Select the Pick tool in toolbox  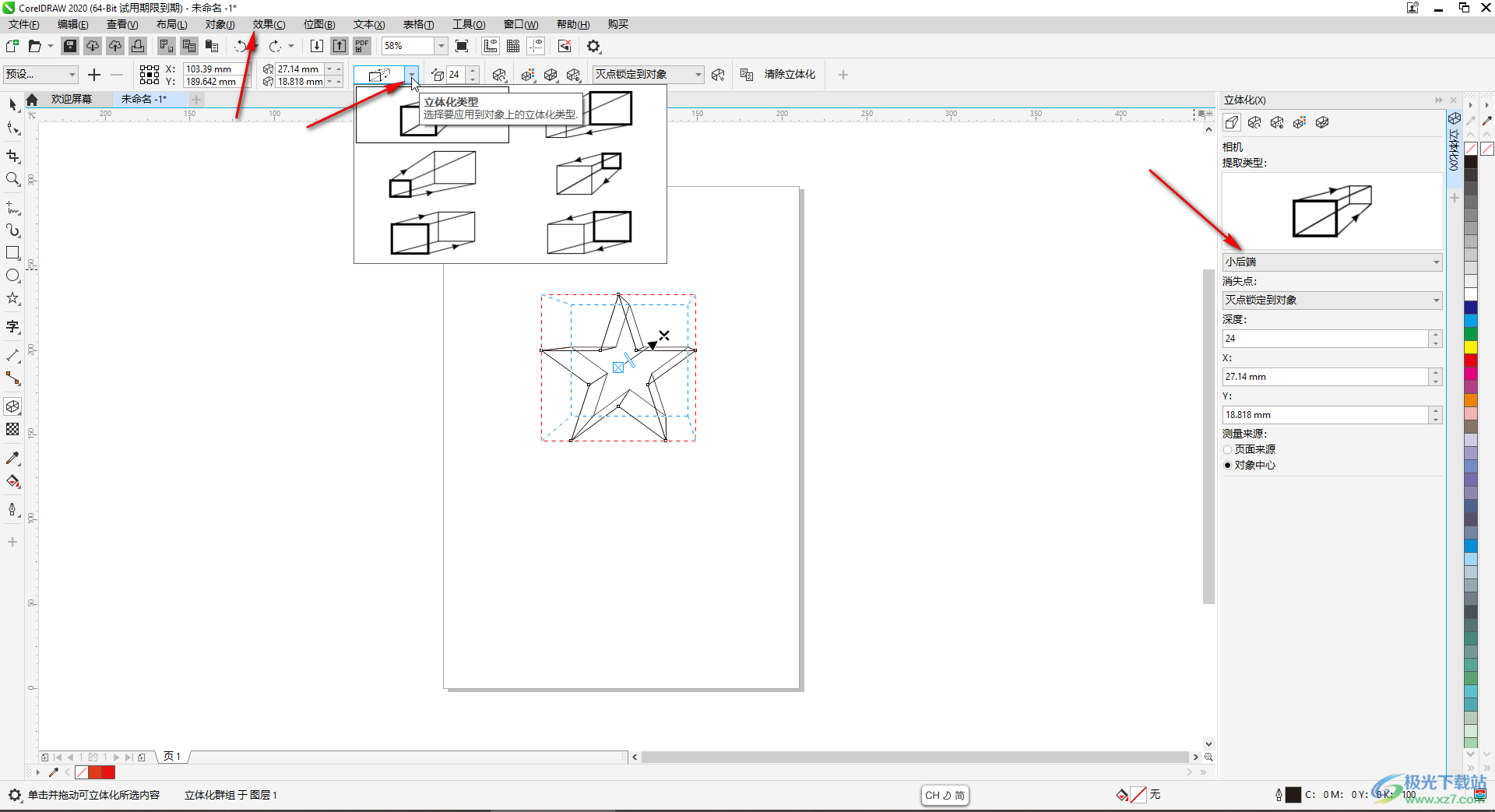12,104
